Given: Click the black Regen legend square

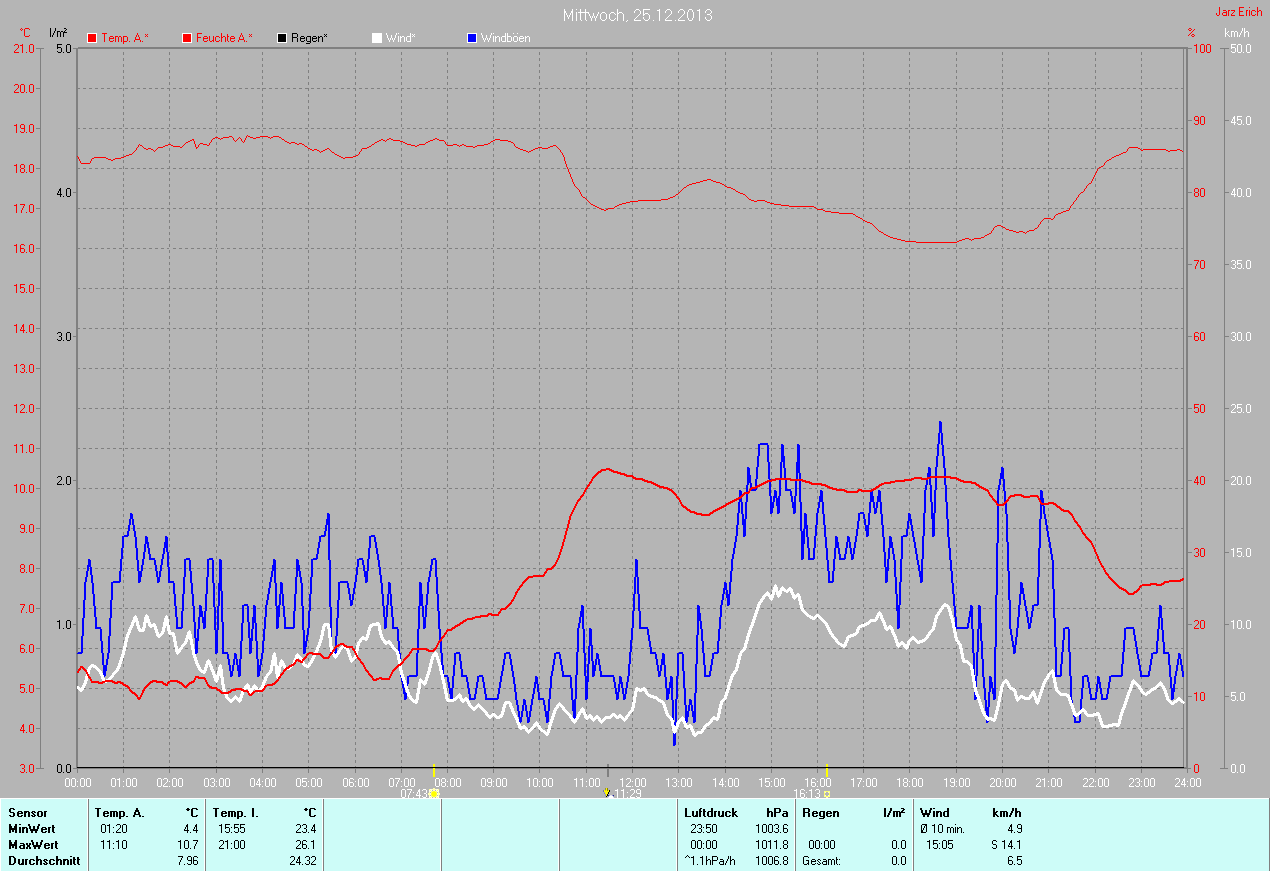Looking at the screenshot, I should pyautogui.click(x=283, y=38).
